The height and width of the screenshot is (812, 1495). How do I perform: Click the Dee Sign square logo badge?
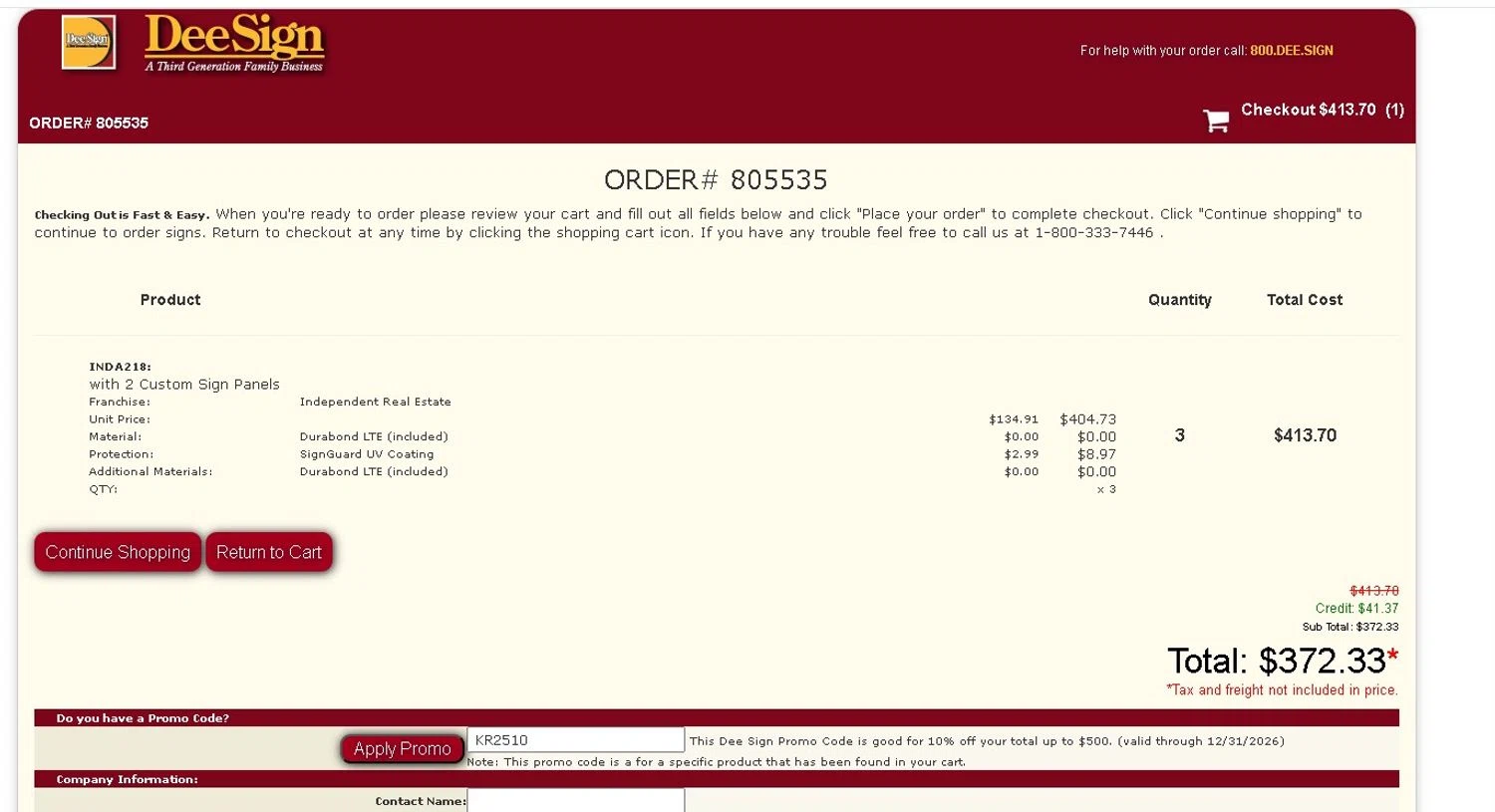tap(88, 42)
